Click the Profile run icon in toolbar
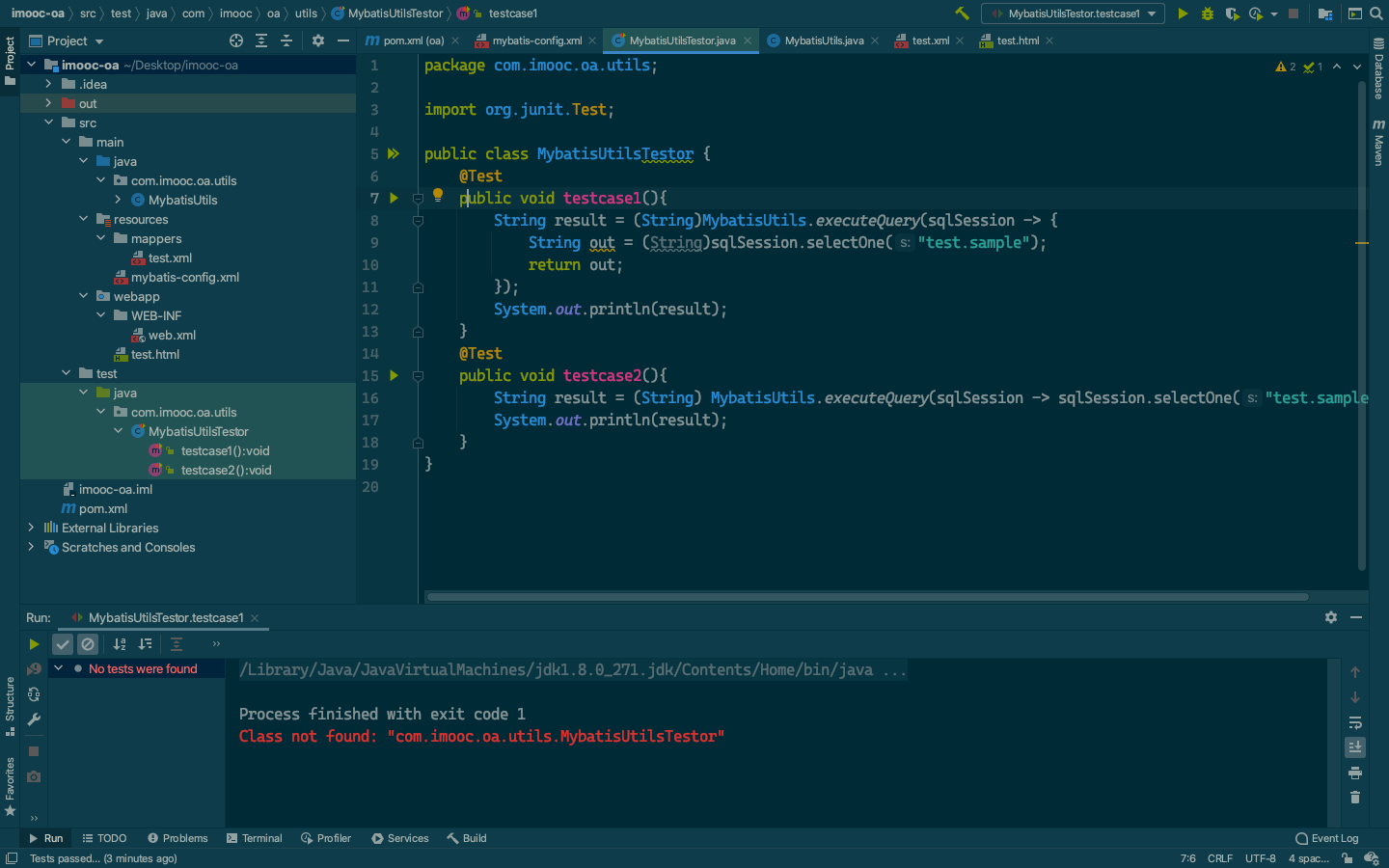Image resolution: width=1389 pixels, height=868 pixels. click(x=1256, y=14)
